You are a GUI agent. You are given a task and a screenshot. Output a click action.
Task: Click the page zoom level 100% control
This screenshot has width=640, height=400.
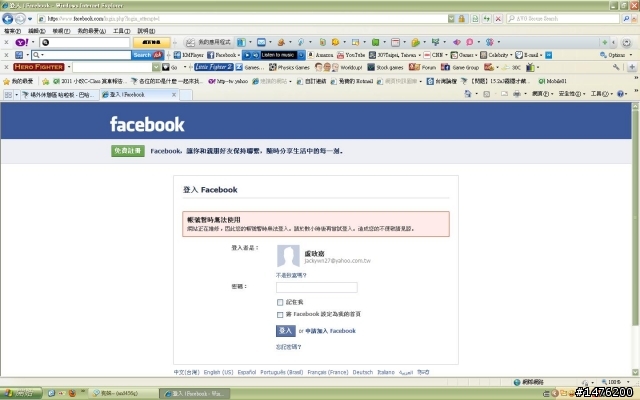(x=616, y=382)
